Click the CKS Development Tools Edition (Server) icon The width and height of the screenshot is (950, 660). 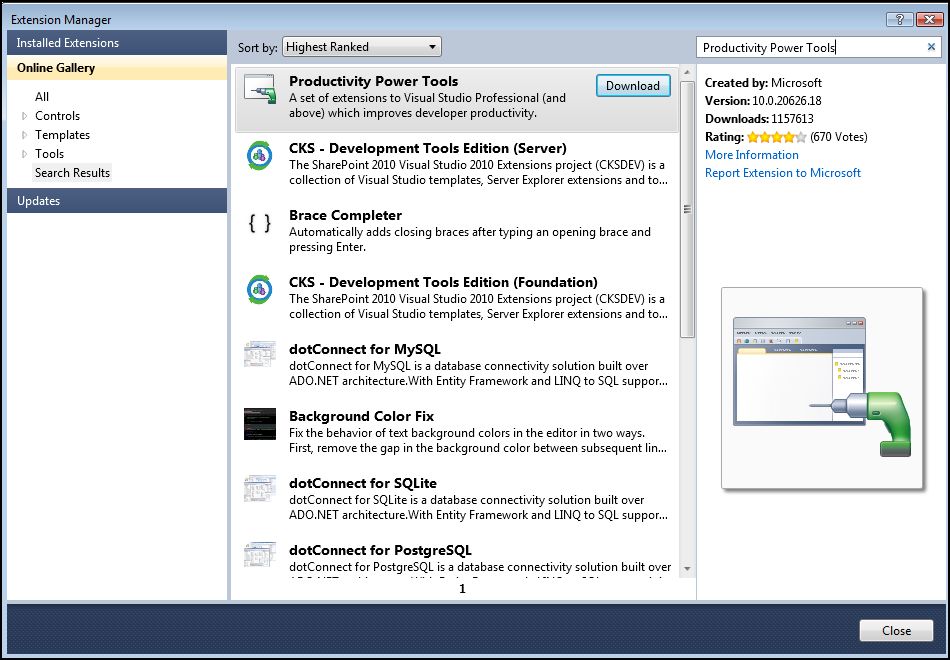coord(259,156)
